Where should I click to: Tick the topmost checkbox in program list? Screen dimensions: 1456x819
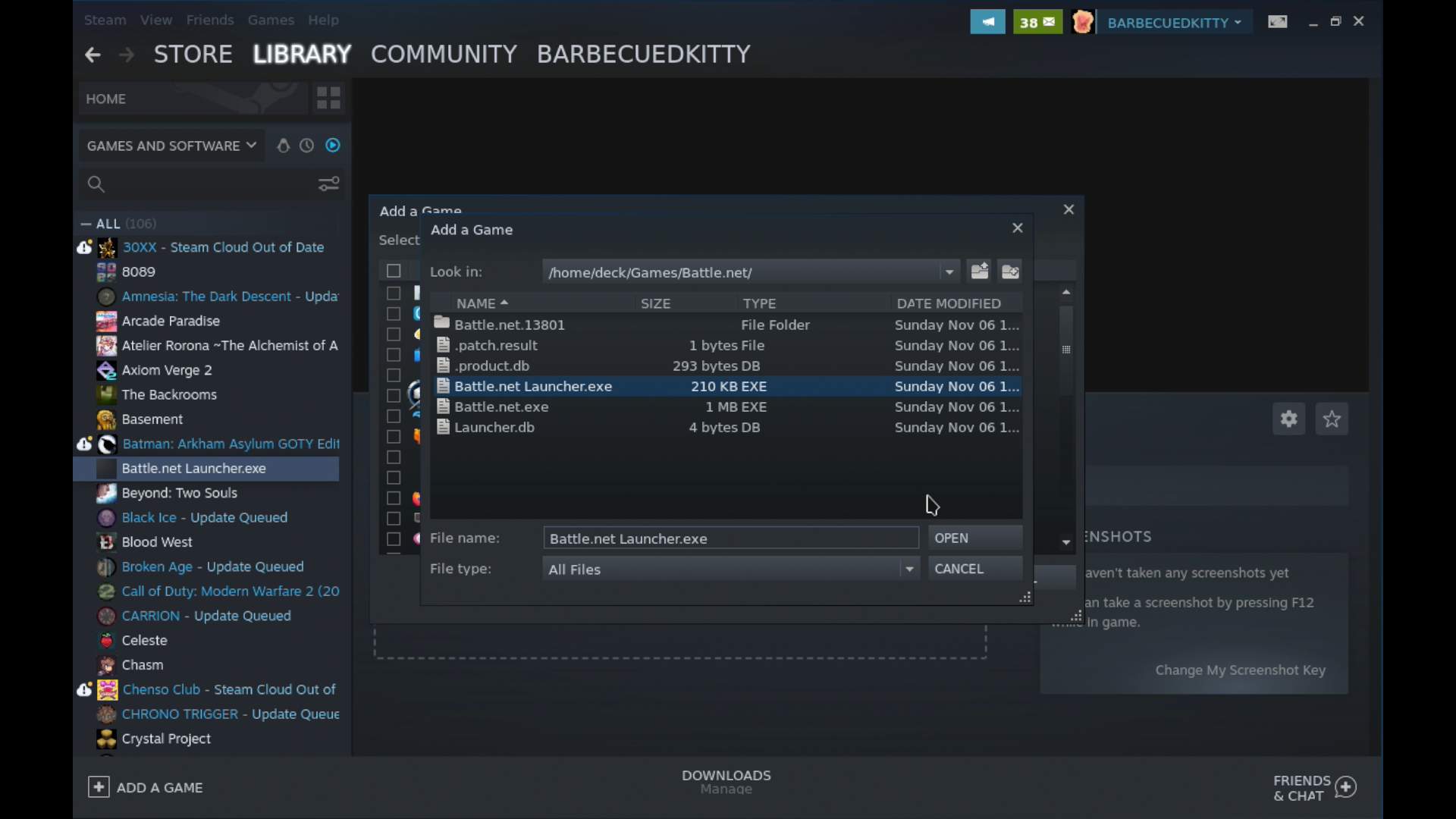click(x=394, y=271)
